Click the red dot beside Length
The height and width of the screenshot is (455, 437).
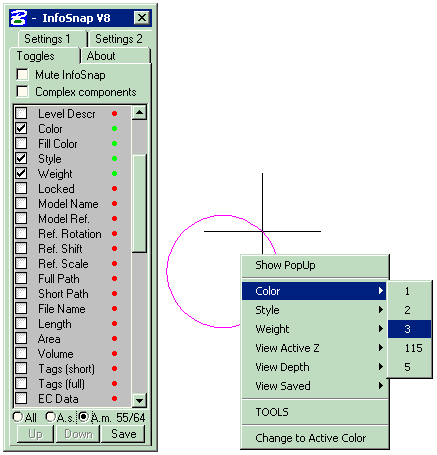coord(114,324)
